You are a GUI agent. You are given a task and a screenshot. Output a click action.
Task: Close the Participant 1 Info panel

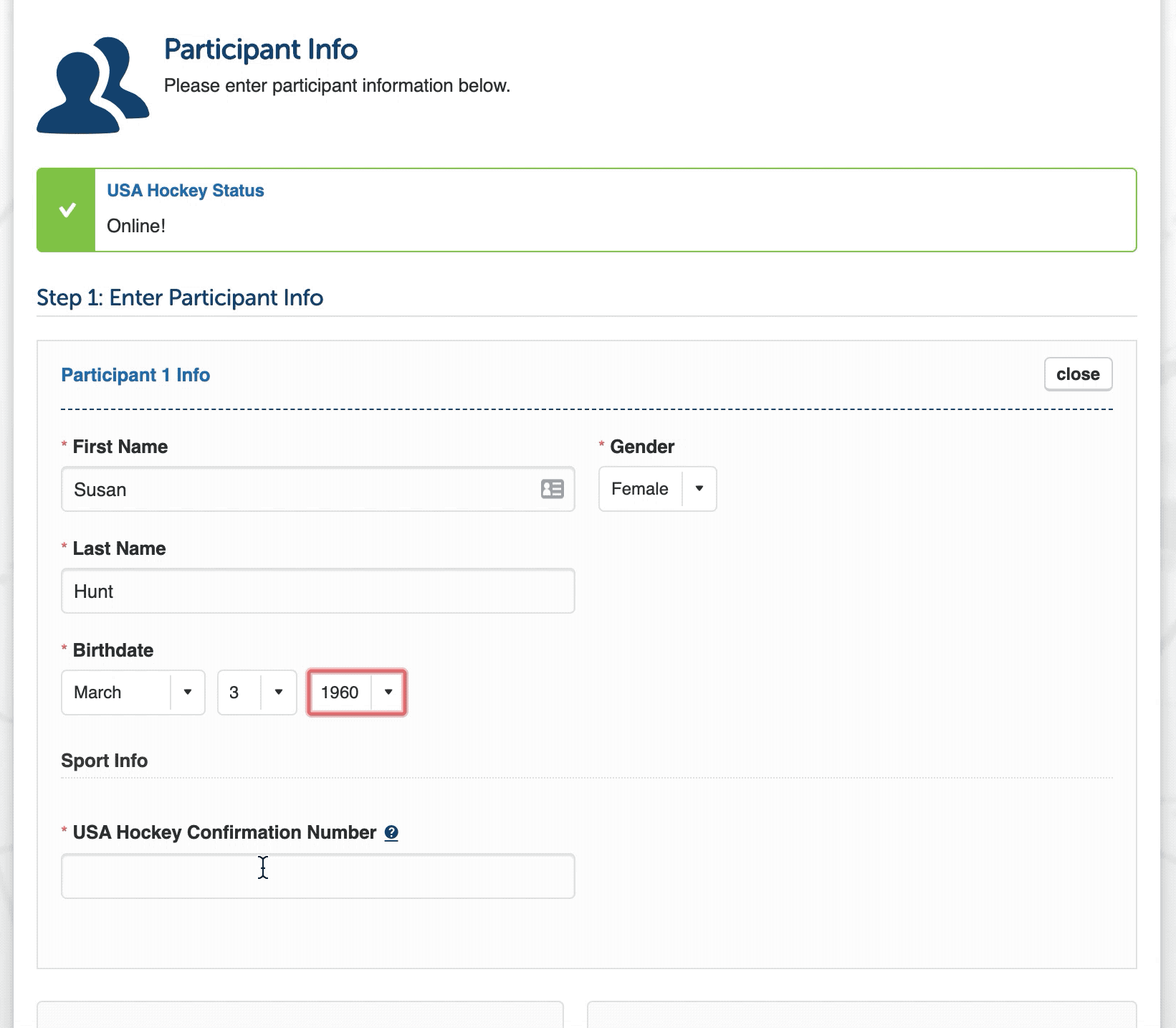1078,374
